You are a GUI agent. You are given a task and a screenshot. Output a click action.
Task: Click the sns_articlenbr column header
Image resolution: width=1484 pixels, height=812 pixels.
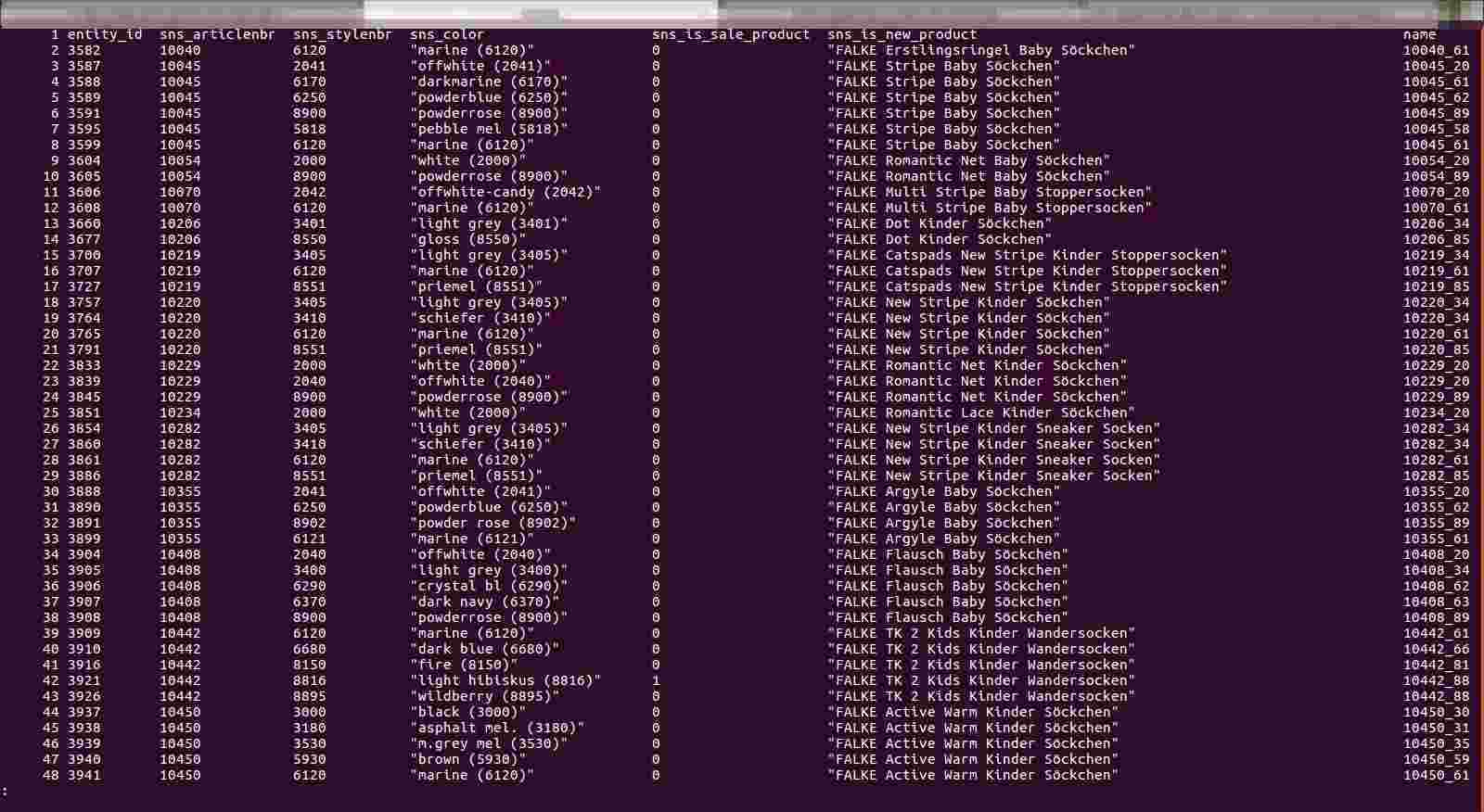[217, 34]
